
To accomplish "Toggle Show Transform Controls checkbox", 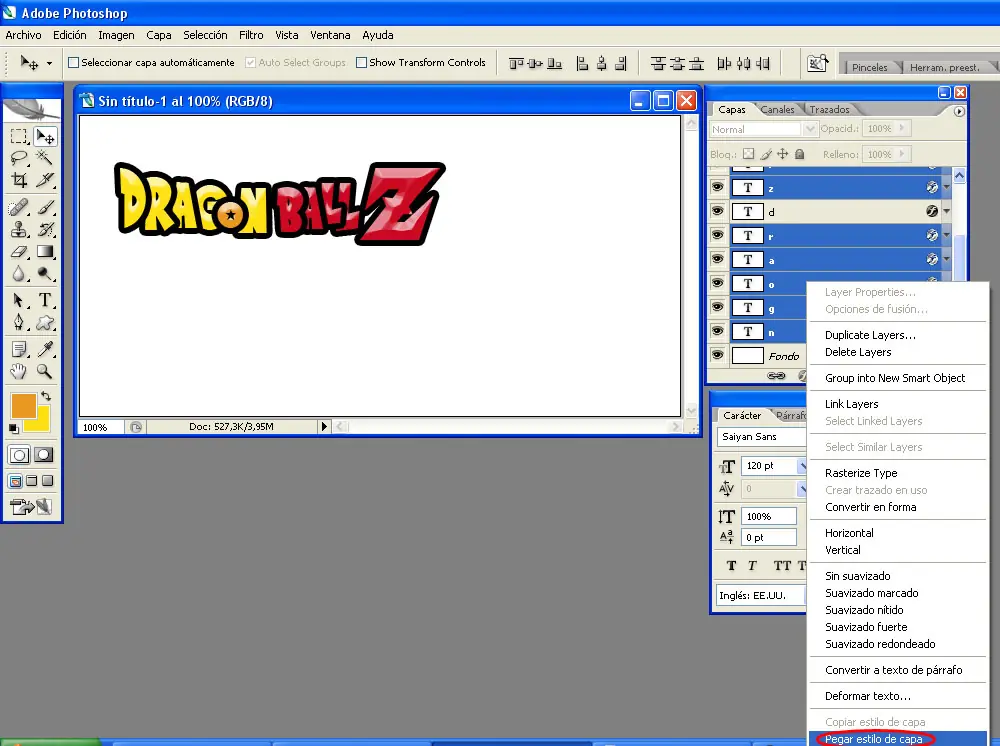I will tap(361, 62).
